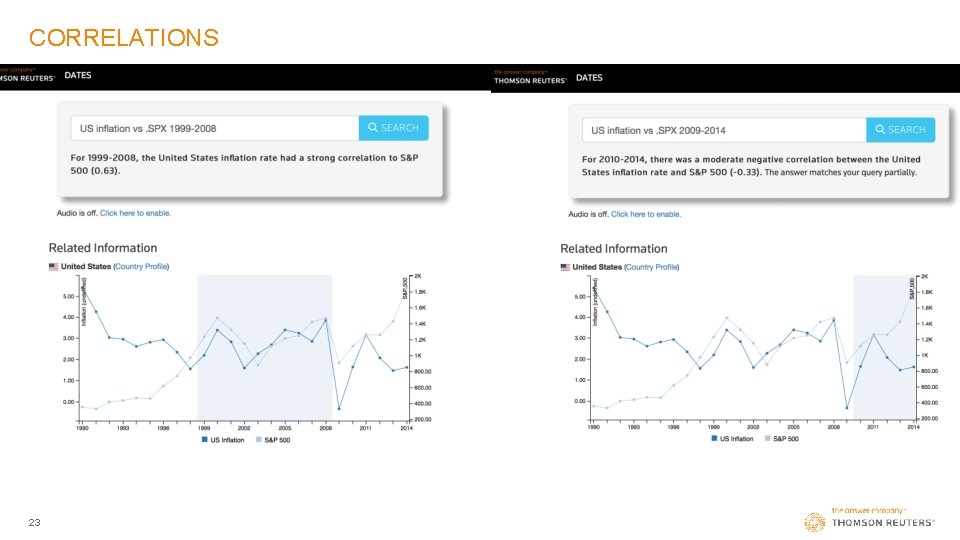Open Country Profile link in left panel
This screenshot has width=960, height=540.
coord(141,266)
